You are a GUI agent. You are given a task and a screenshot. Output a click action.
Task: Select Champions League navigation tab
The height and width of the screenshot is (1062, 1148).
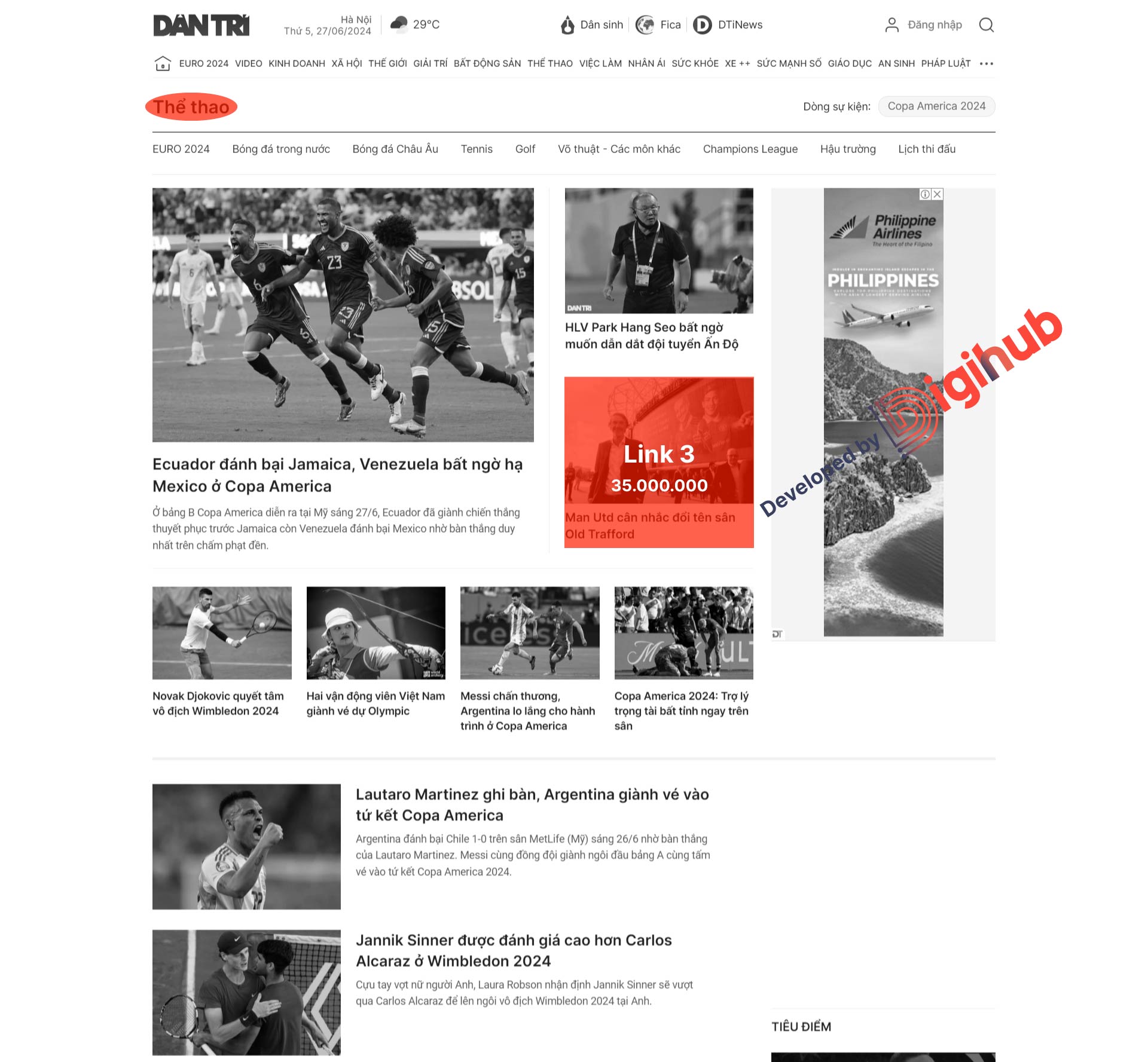[749, 149]
